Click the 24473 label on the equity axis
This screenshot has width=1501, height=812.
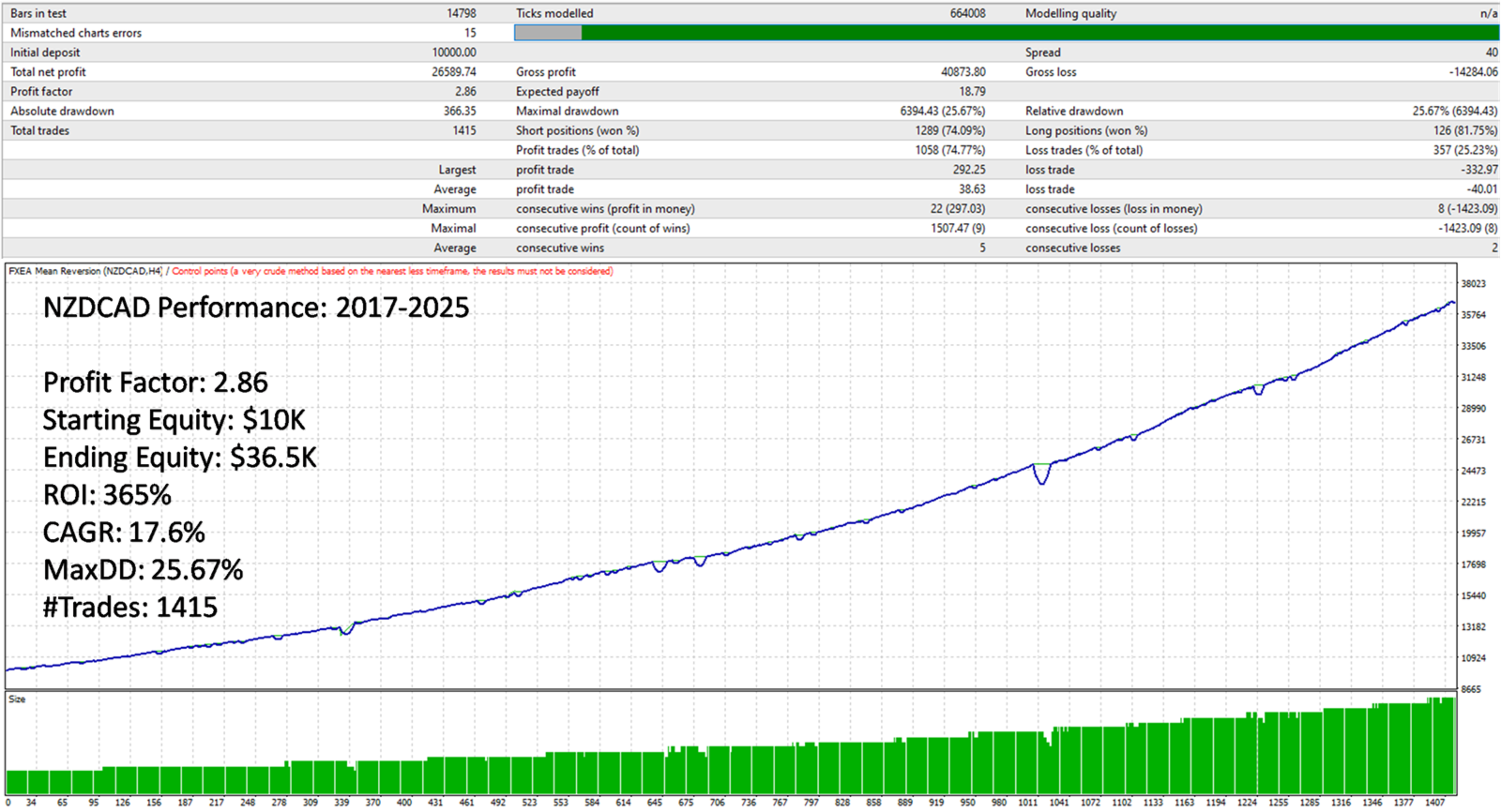pyautogui.click(x=1473, y=472)
